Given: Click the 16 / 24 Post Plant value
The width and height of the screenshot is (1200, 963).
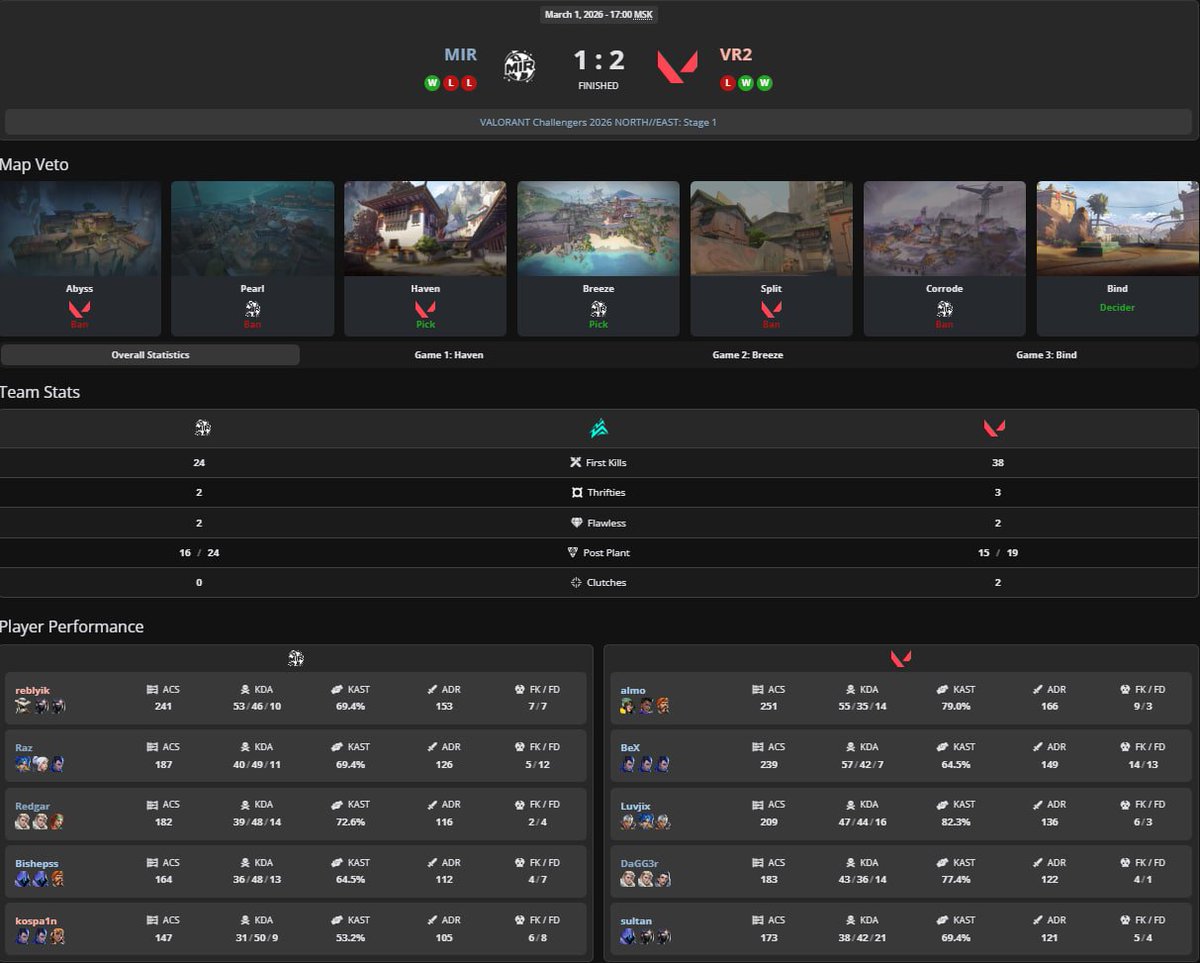Looking at the screenshot, I should 199,552.
